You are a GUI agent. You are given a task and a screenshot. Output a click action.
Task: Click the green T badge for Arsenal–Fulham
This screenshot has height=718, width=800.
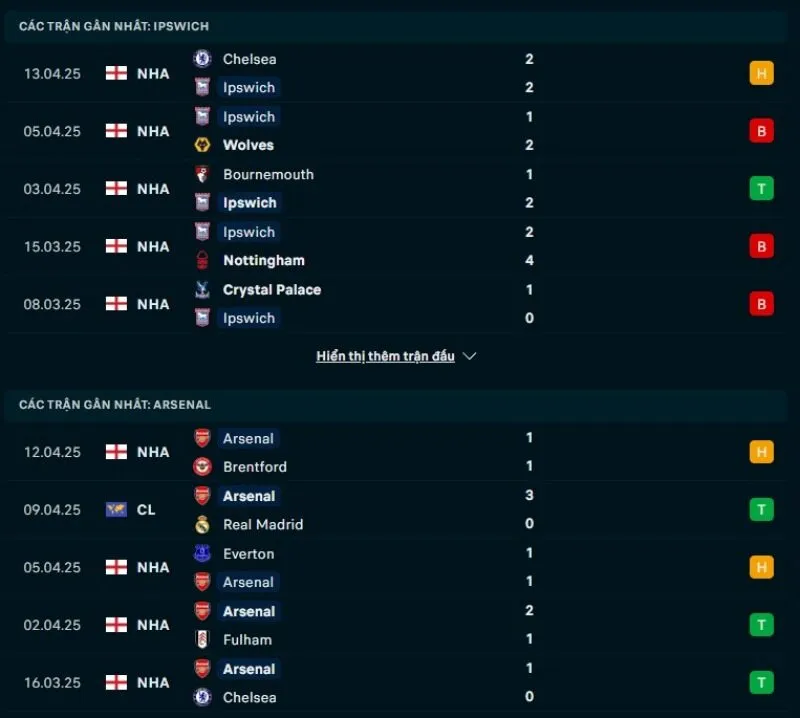pos(761,625)
